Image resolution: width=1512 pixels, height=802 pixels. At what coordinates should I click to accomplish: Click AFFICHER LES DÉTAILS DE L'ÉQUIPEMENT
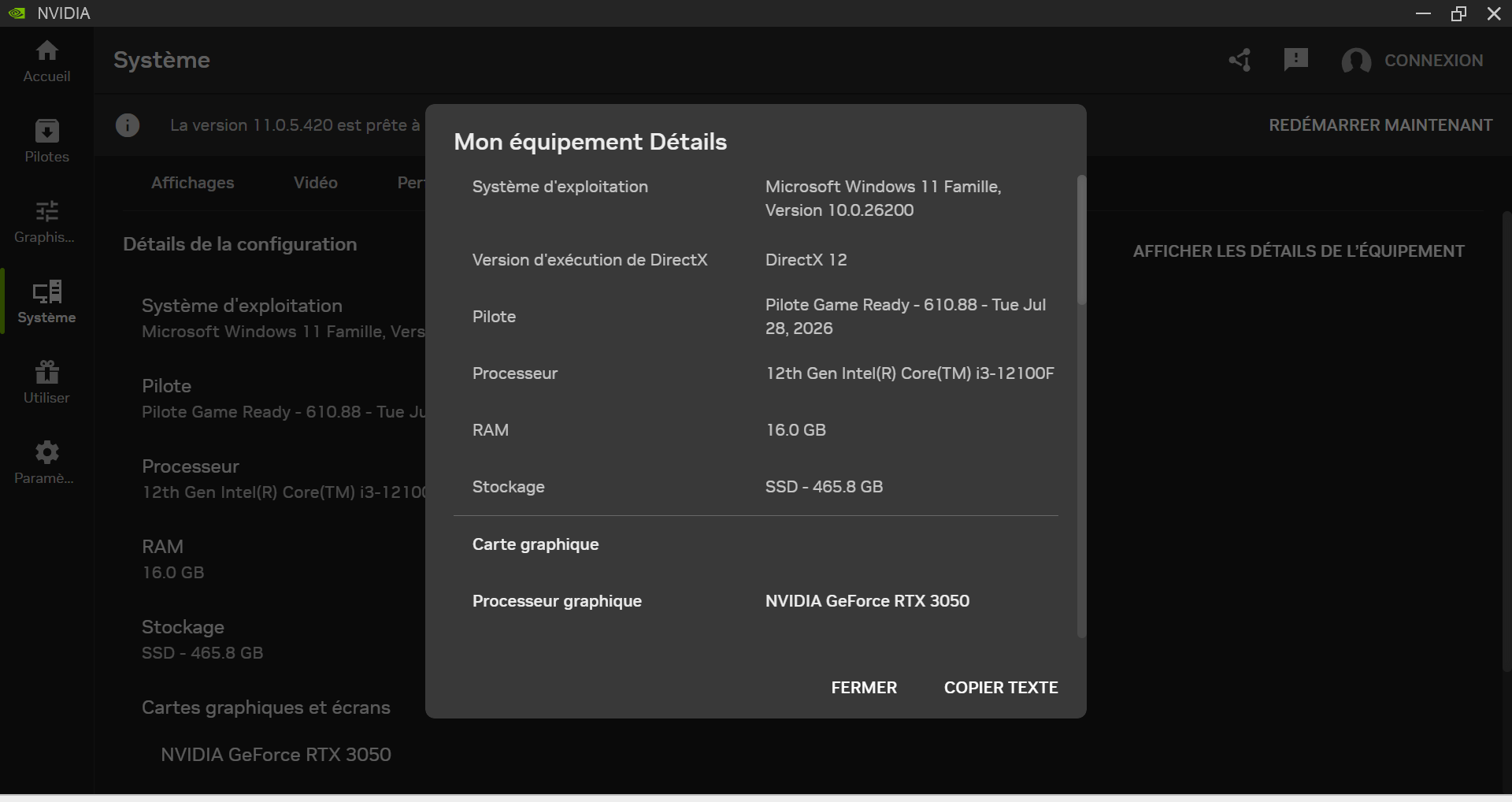click(x=1299, y=251)
